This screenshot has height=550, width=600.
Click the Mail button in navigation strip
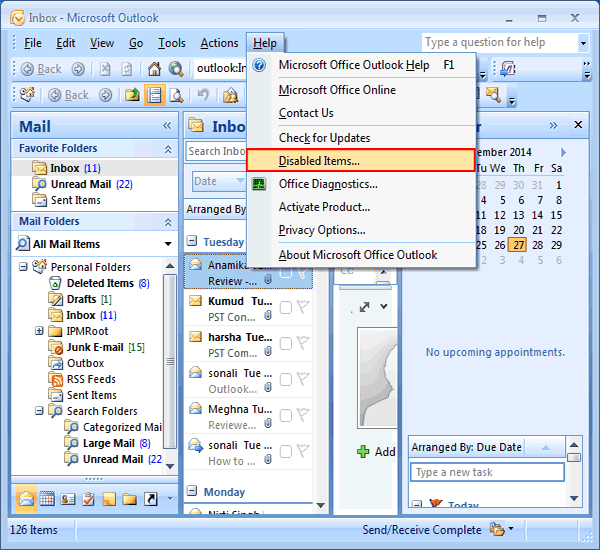(26, 499)
